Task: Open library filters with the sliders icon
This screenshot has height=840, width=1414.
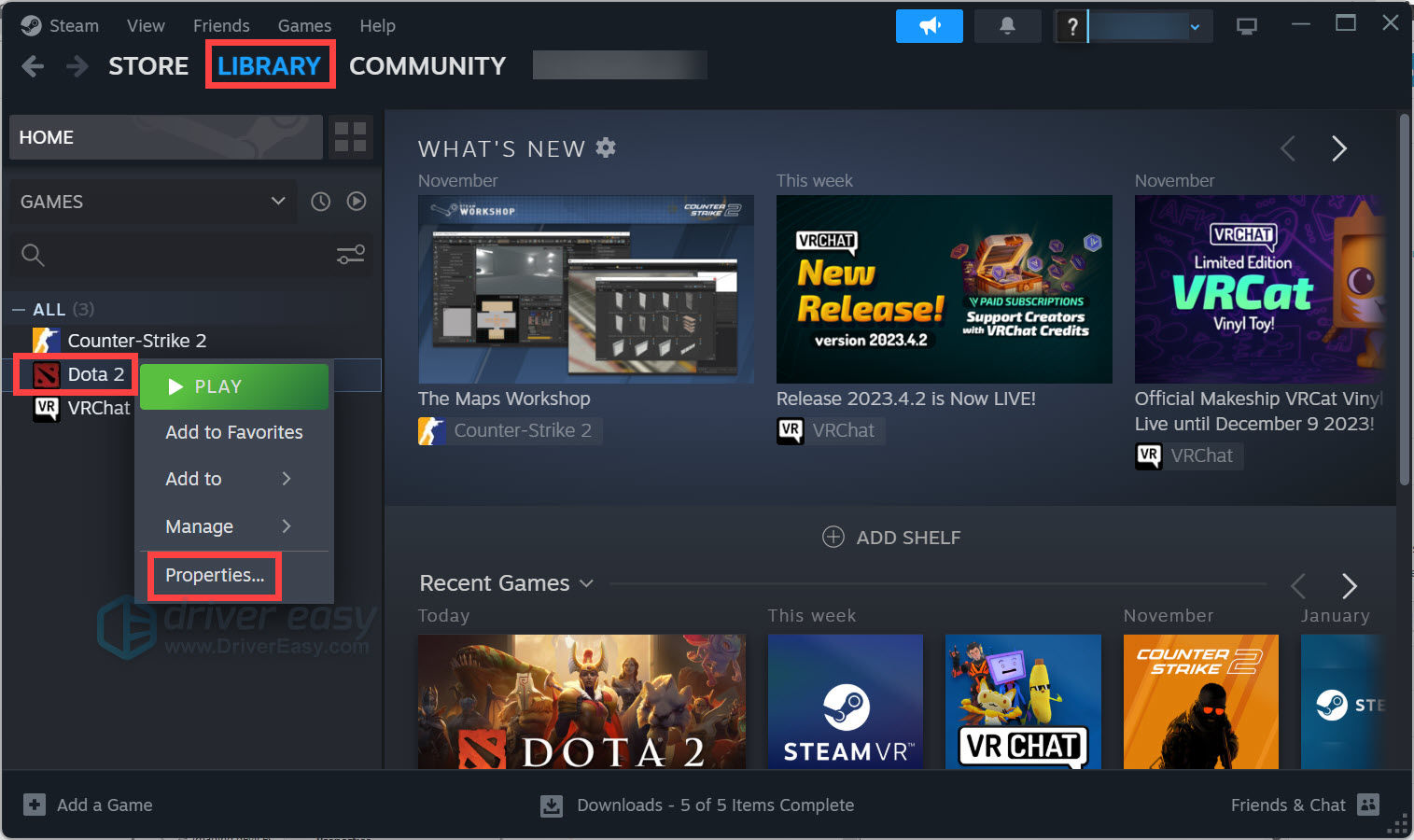Action: 350,254
